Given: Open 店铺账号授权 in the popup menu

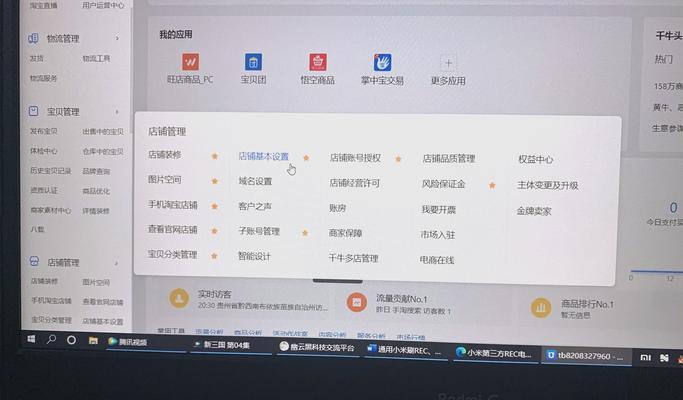Looking at the screenshot, I should [355, 158].
